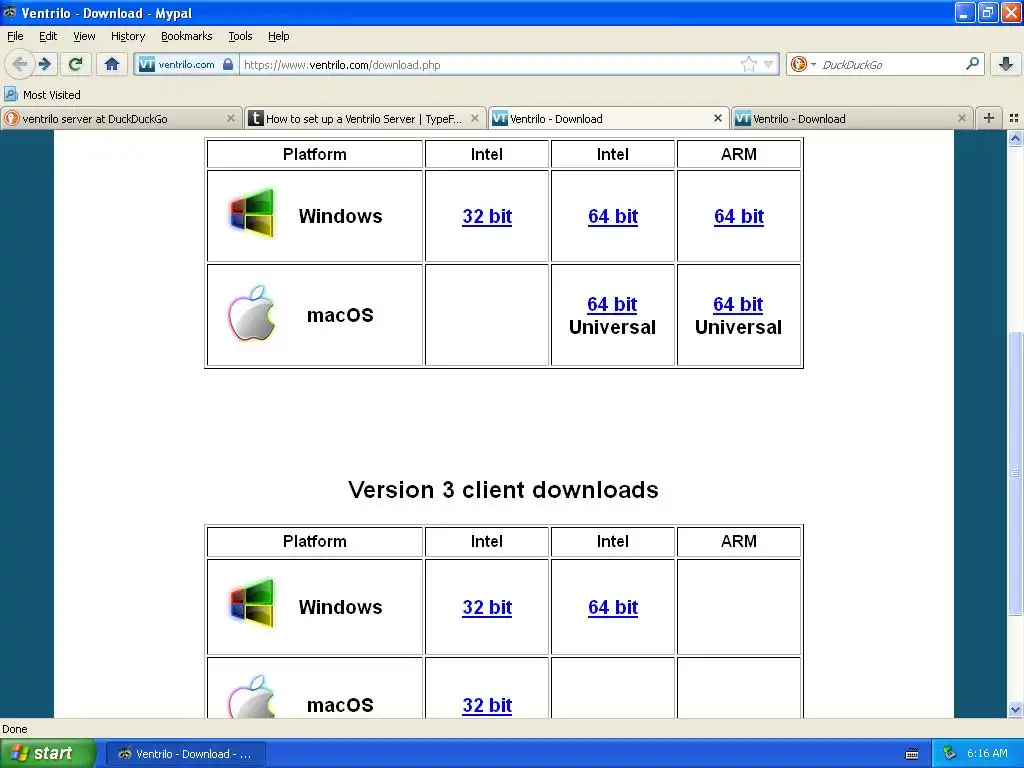This screenshot has width=1024, height=768.
Task: Close the active Ventrilo - Download tab
Action: (718, 118)
